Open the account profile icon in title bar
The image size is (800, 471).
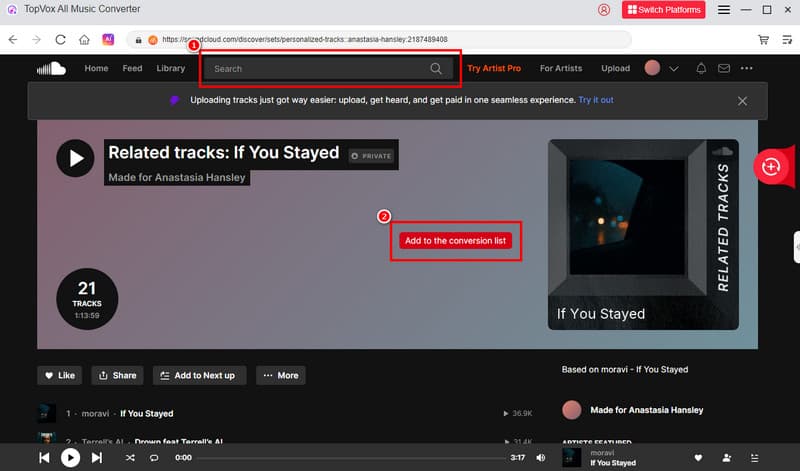[604, 10]
